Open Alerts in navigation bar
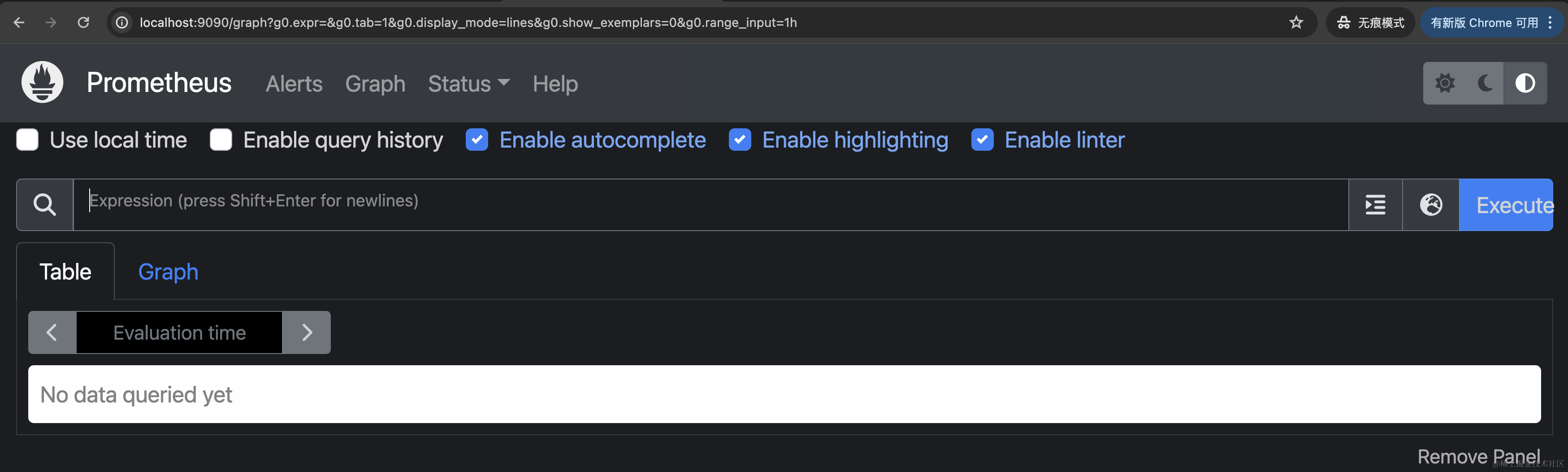Viewport: 1568px width, 472px height. click(x=294, y=83)
